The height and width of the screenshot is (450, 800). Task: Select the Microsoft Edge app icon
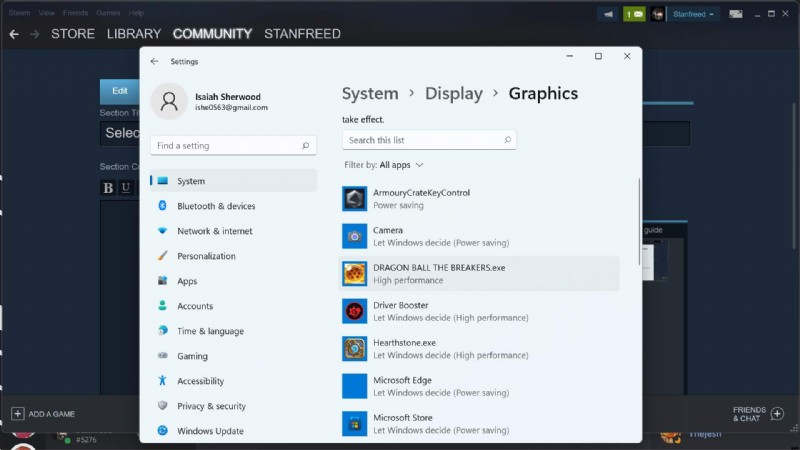tap(354, 386)
